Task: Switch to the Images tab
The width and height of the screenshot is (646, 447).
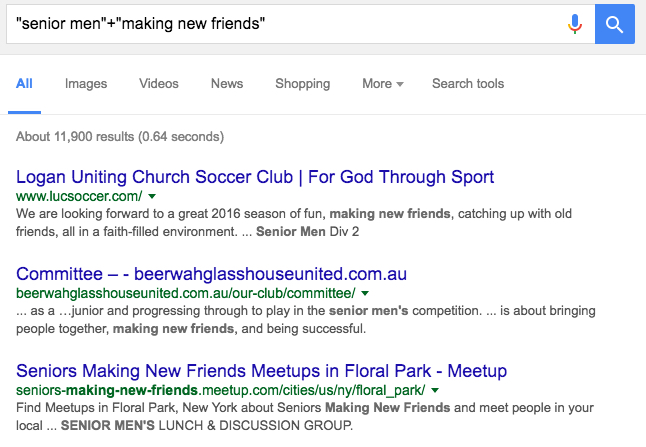Action: tap(86, 84)
